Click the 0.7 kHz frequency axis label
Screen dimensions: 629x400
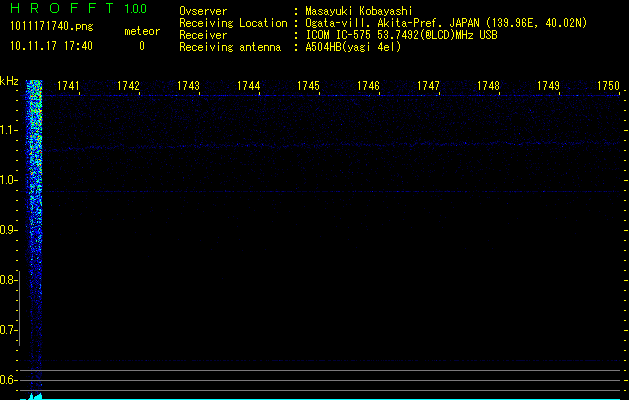click(8, 330)
